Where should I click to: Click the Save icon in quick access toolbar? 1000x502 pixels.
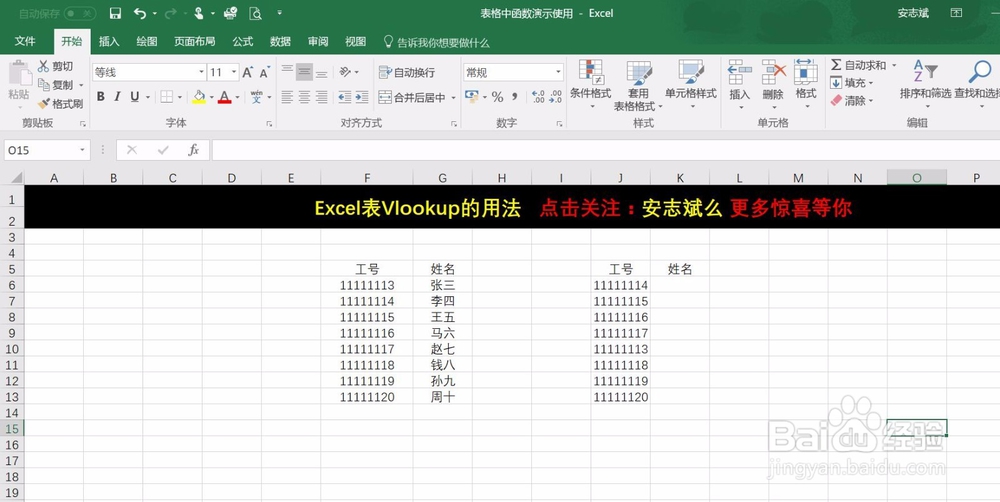tap(115, 13)
